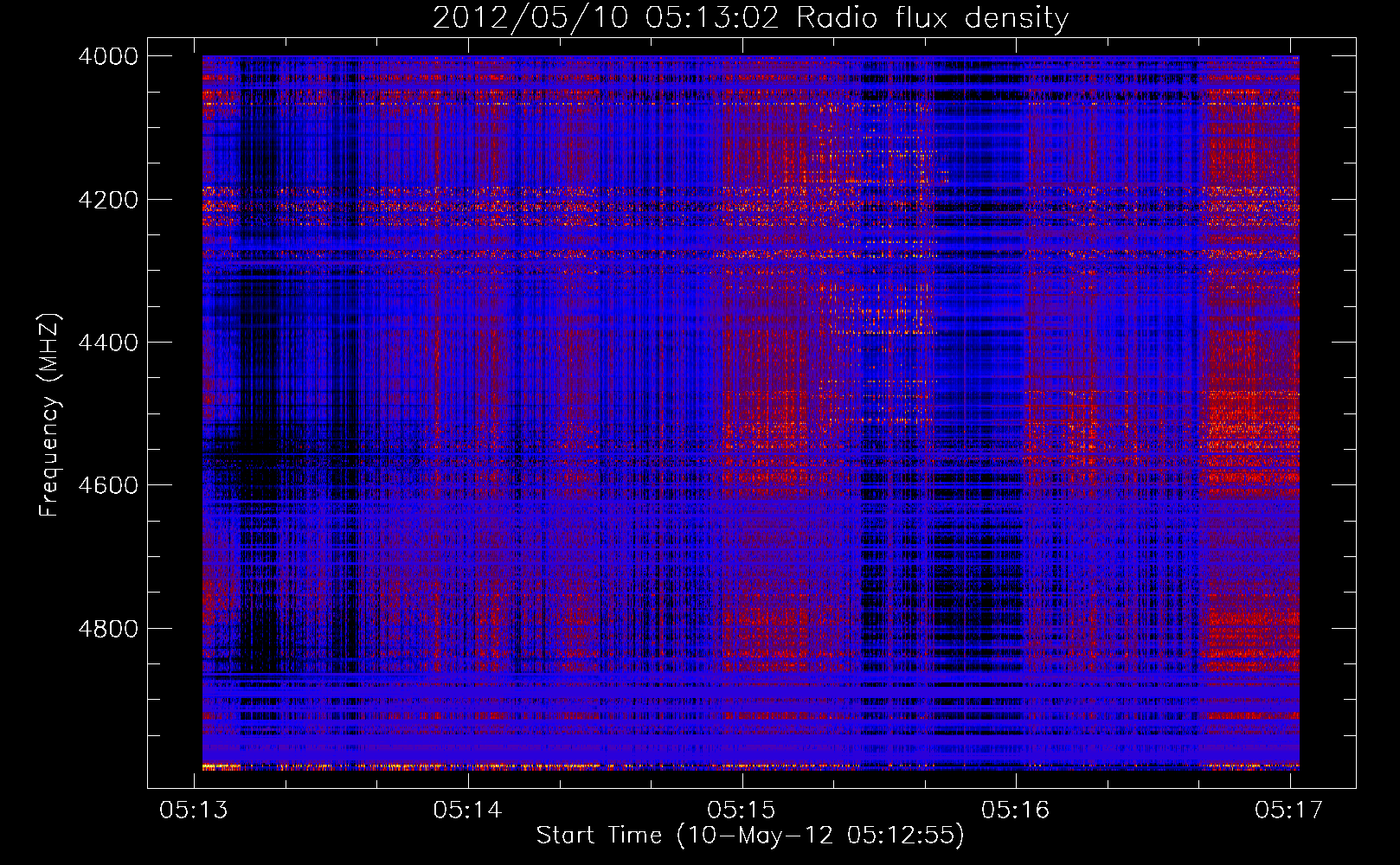Click the plot title '2012/05/10 05:13:02 Radio flux density'
Viewport: 1400px width, 865px height.
tap(750, 18)
